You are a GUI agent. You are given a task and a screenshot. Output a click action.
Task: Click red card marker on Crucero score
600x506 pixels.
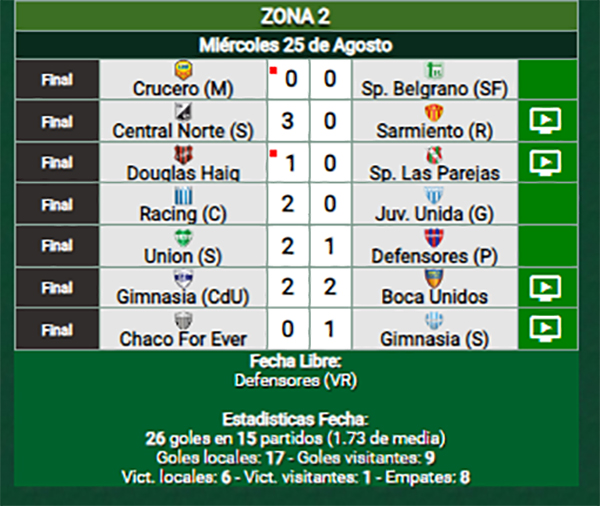[x=273, y=70]
